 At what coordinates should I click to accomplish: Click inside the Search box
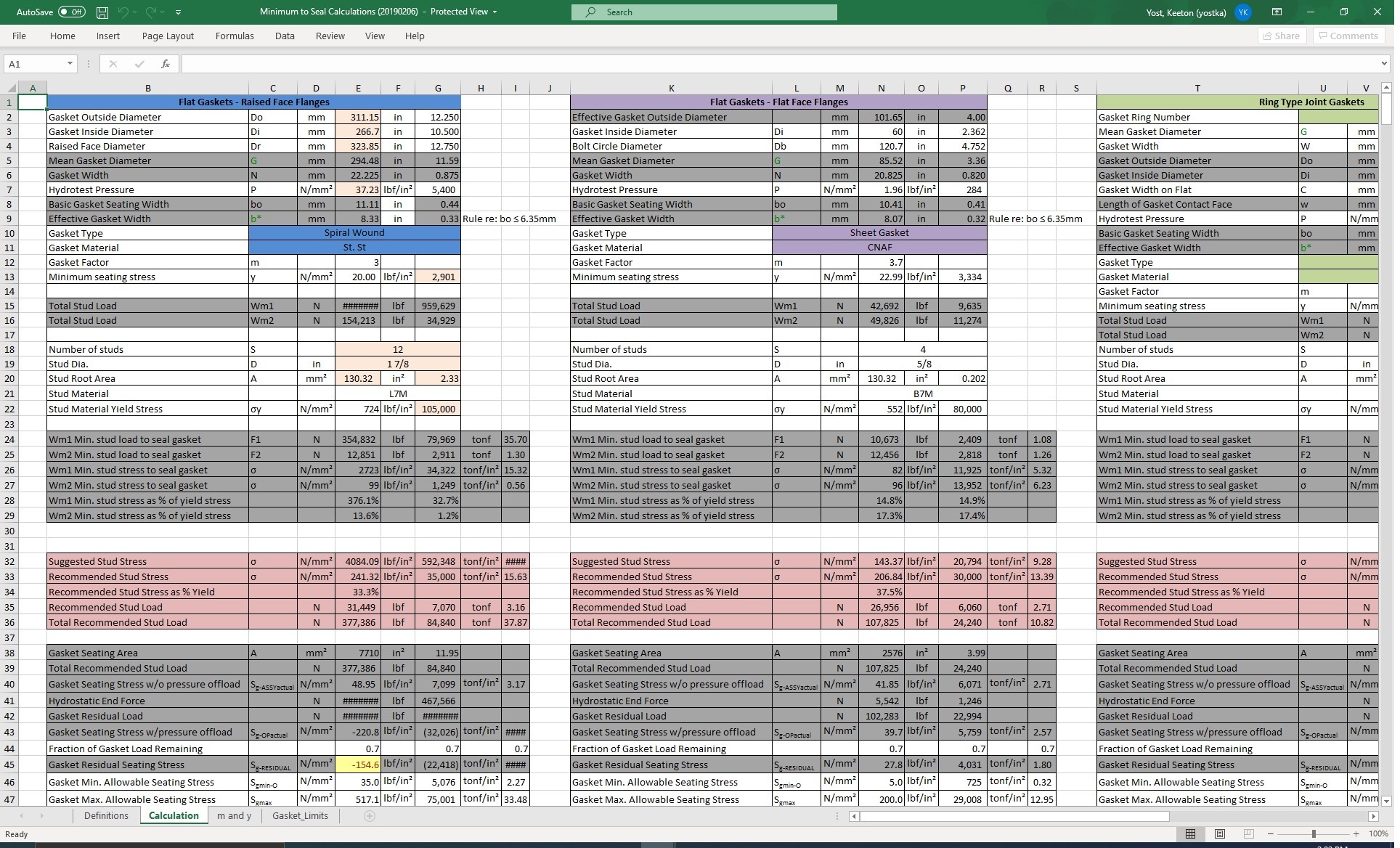(704, 12)
